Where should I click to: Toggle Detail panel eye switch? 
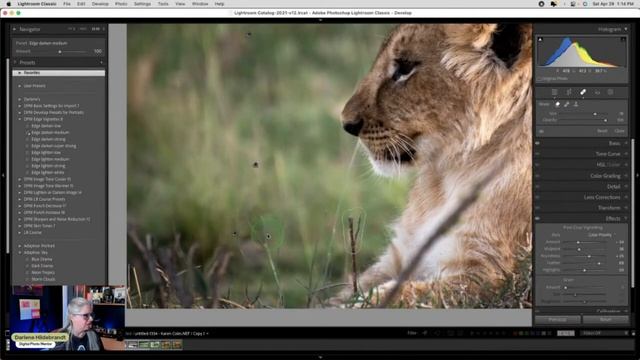(x=538, y=186)
